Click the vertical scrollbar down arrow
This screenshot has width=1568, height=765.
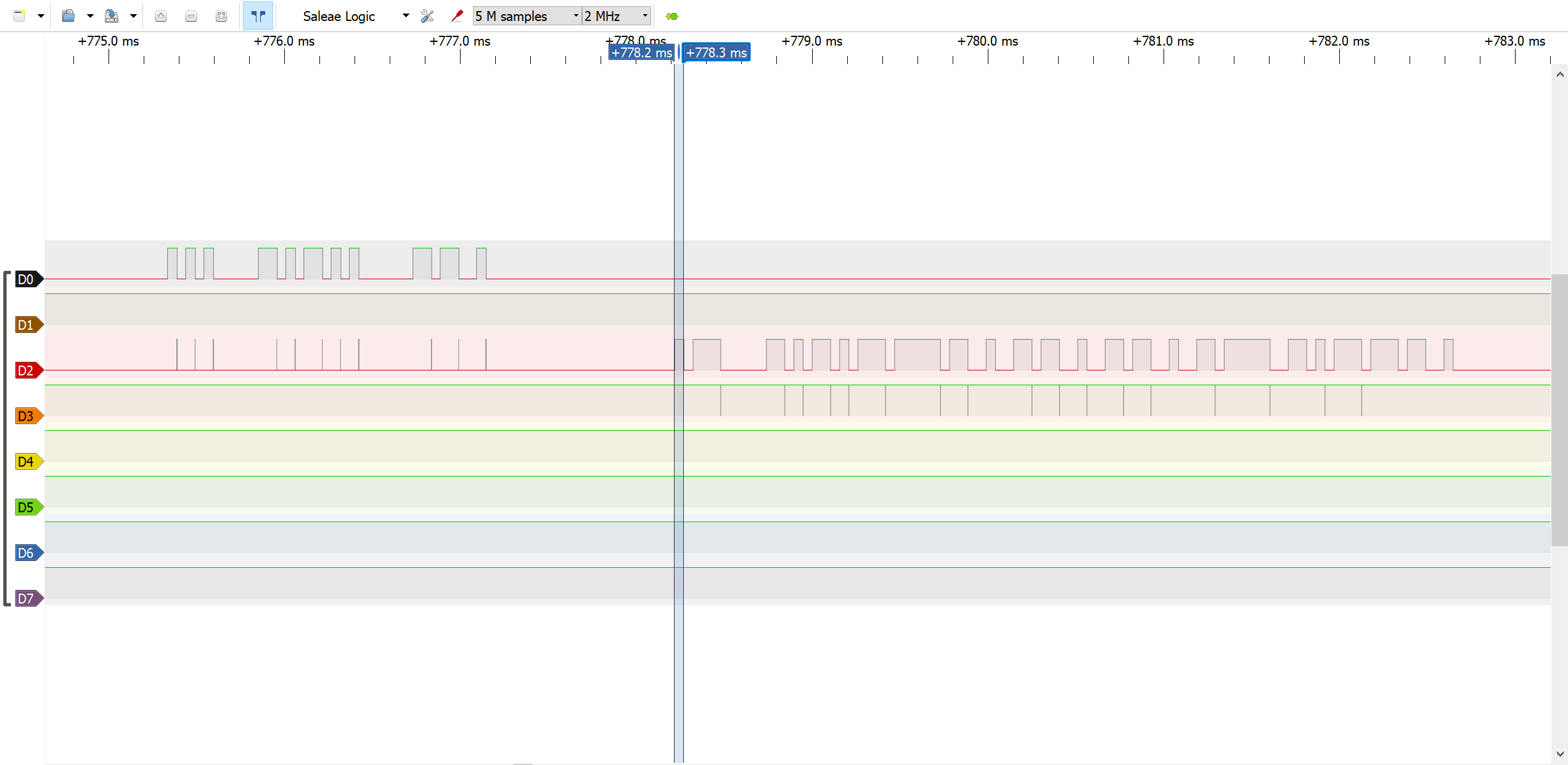(1559, 754)
